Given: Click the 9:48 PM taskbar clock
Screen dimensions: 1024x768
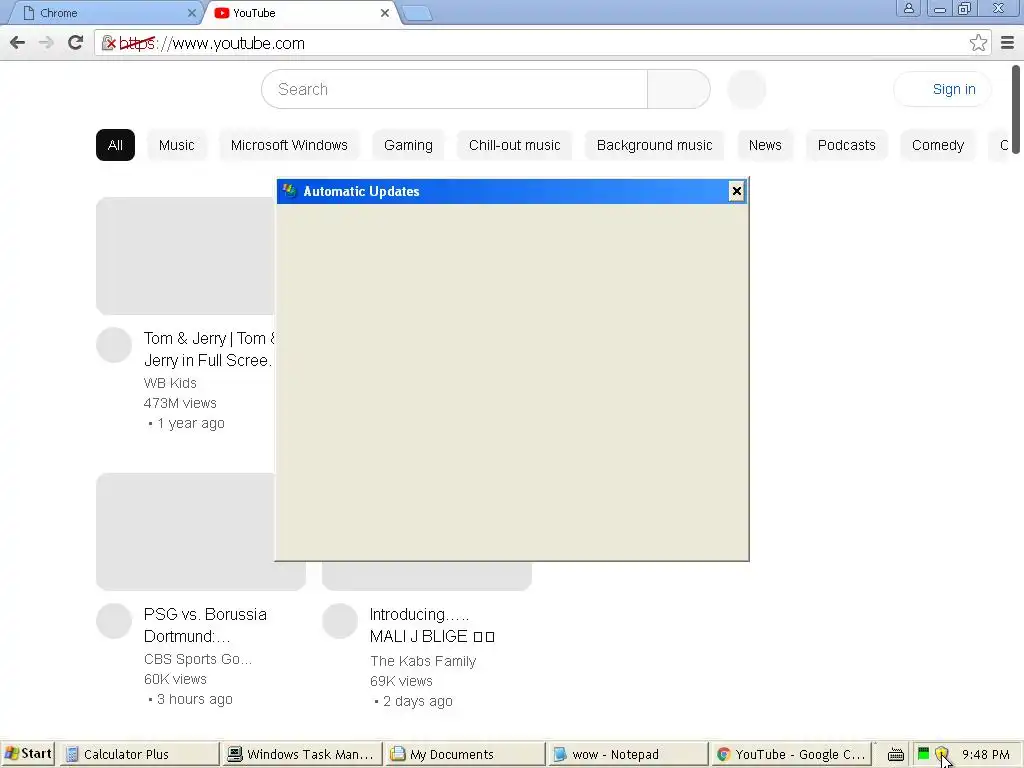Looking at the screenshot, I should click(x=985, y=754).
